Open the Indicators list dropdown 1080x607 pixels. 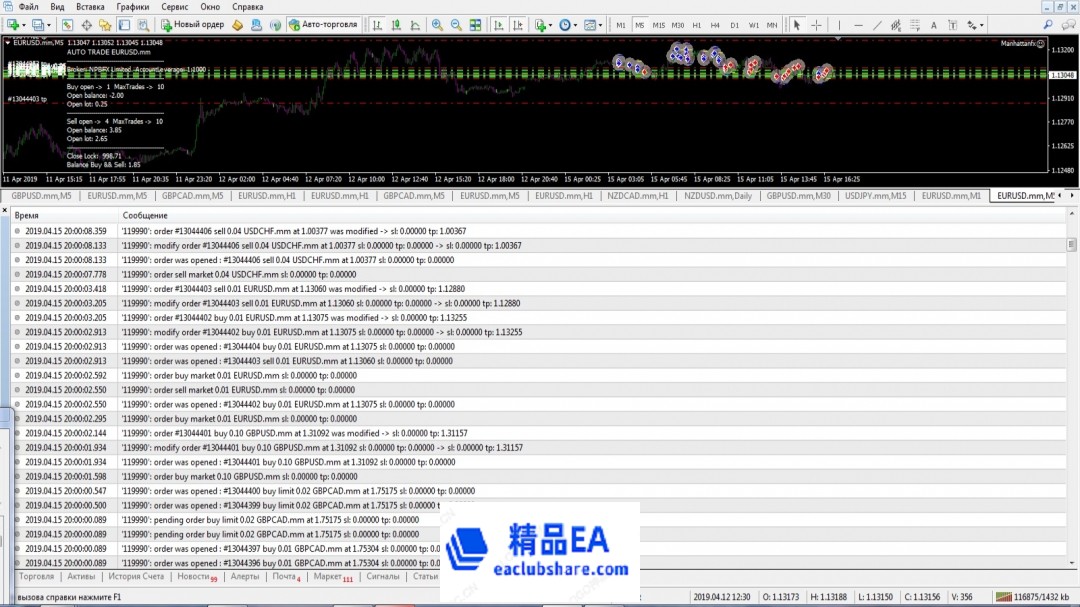point(543,25)
